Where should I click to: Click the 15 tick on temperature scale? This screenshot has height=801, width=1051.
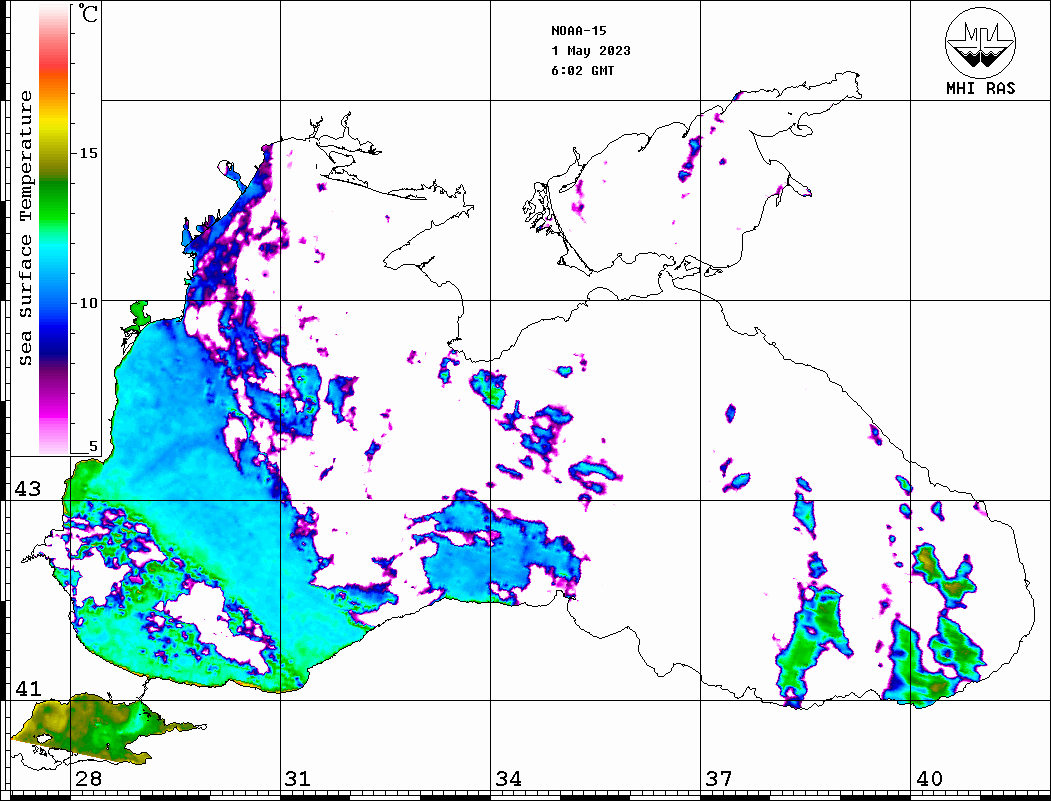(x=88, y=153)
